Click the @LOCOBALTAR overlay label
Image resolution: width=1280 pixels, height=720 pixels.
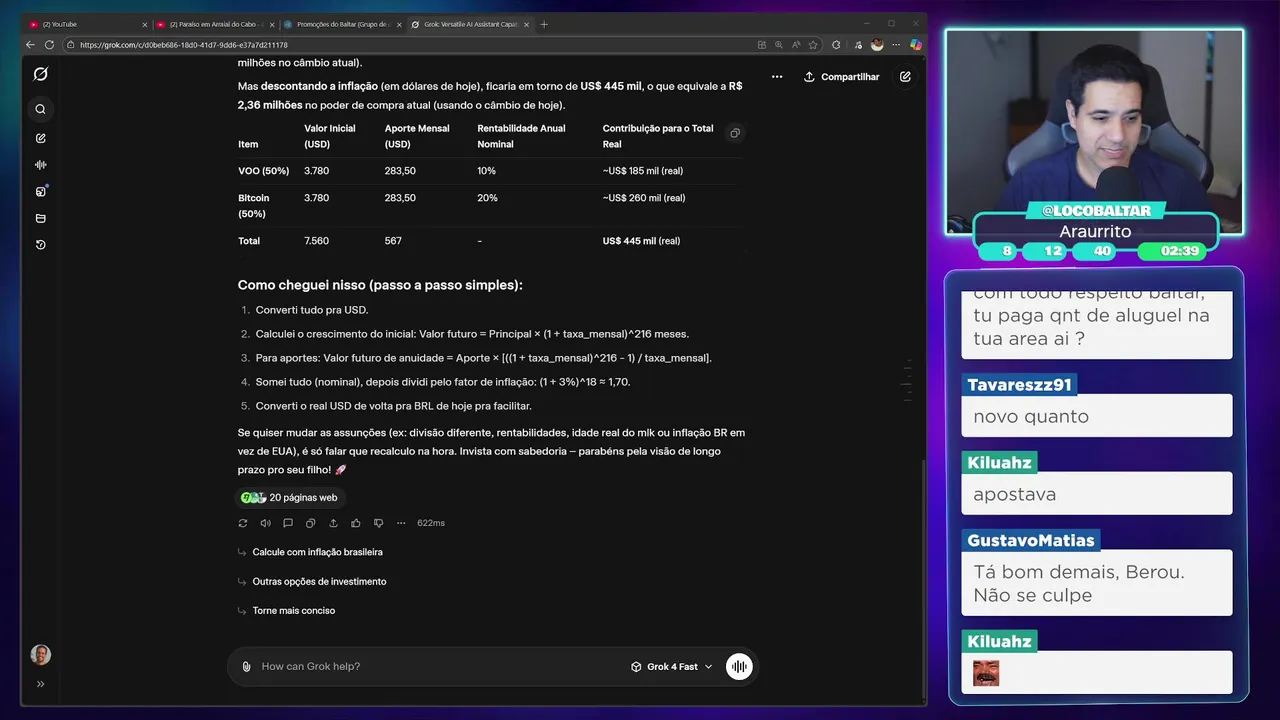[1096, 211]
